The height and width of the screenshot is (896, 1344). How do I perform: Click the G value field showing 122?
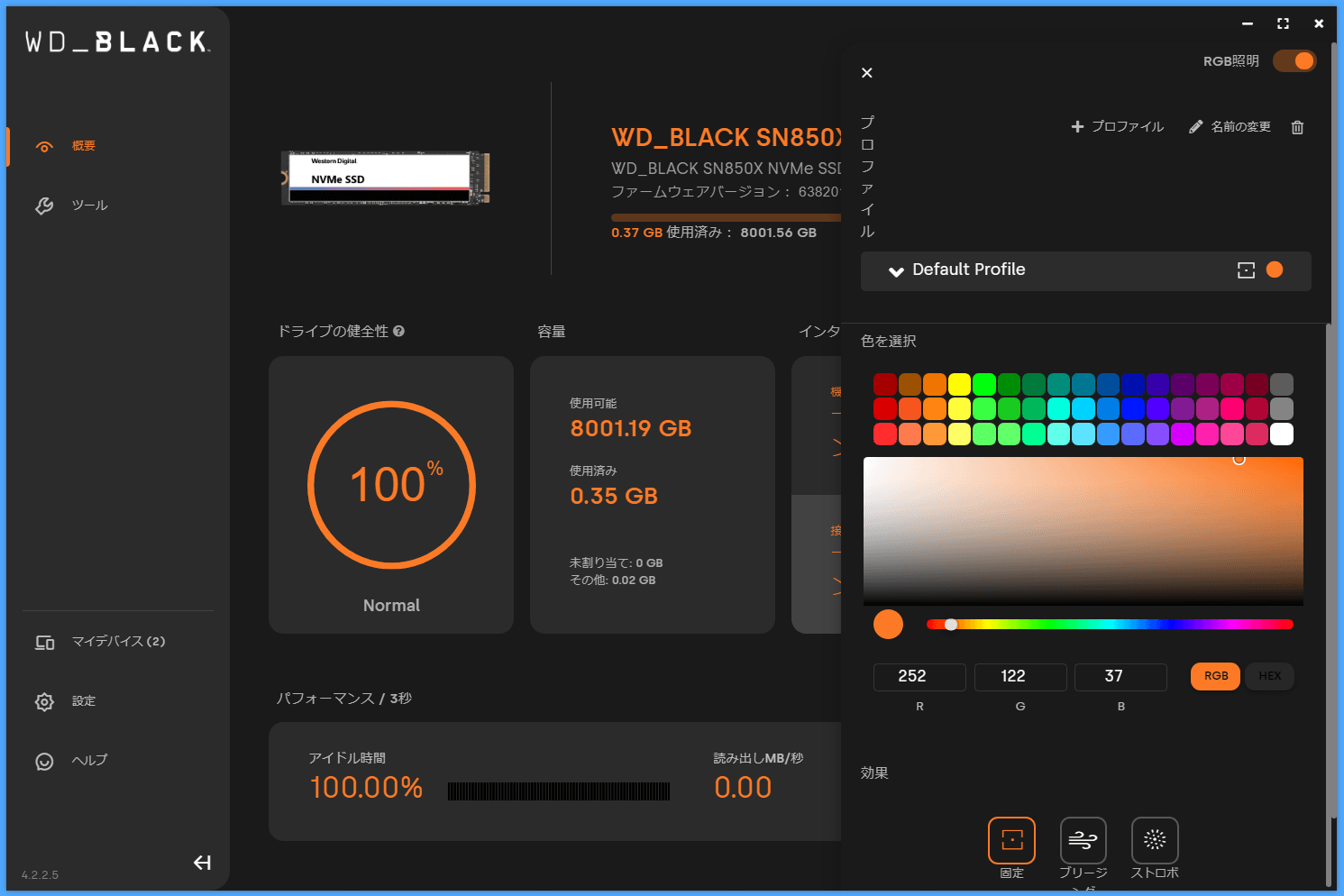(x=1020, y=676)
